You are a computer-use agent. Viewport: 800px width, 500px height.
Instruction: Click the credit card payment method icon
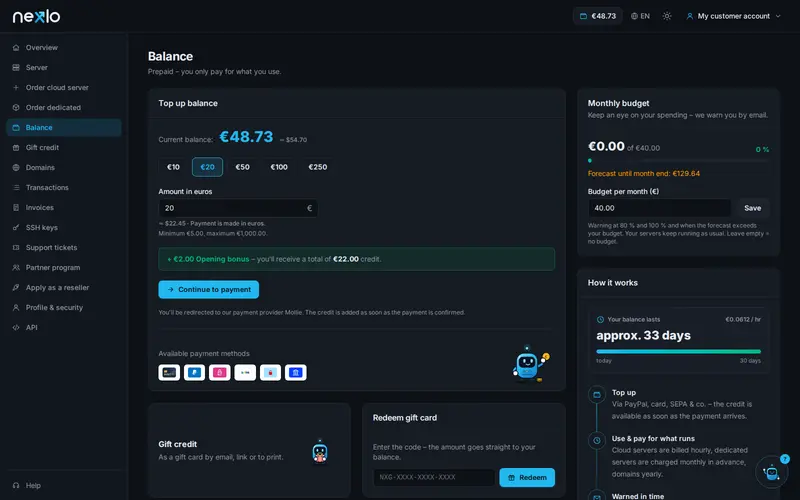169,372
